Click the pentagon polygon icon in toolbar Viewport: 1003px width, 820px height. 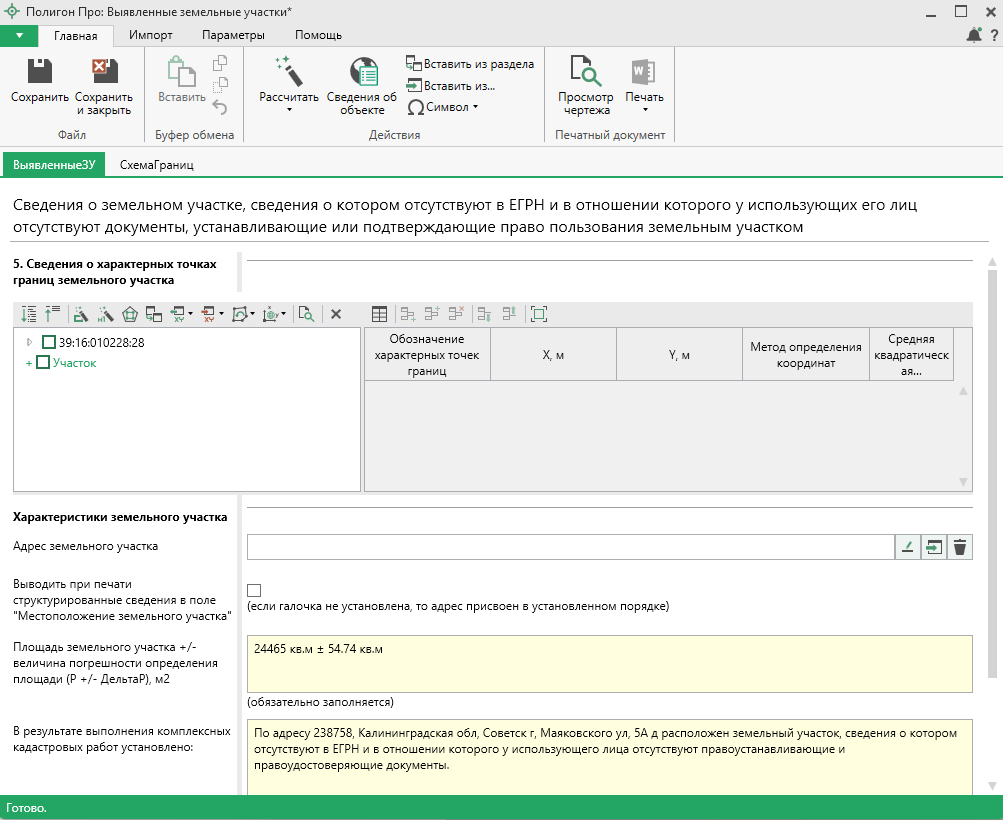point(130,314)
